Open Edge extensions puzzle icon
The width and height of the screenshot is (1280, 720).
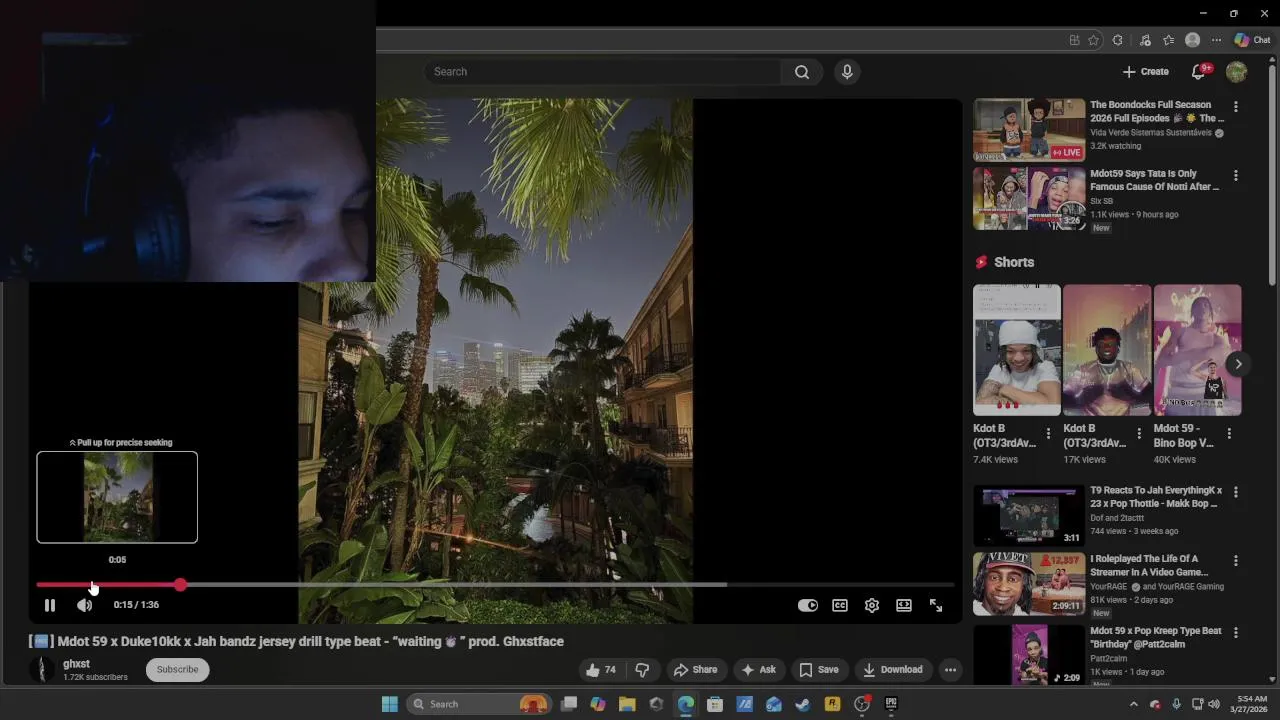tap(1118, 40)
